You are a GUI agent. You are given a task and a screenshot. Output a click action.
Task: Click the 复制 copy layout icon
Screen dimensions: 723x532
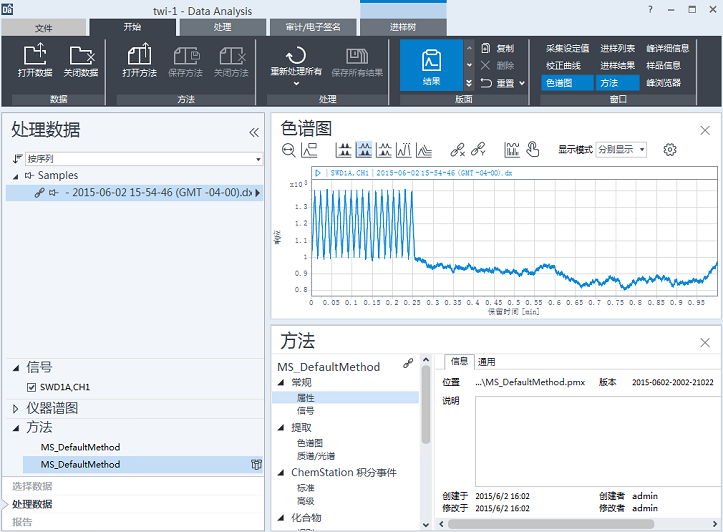pos(486,48)
